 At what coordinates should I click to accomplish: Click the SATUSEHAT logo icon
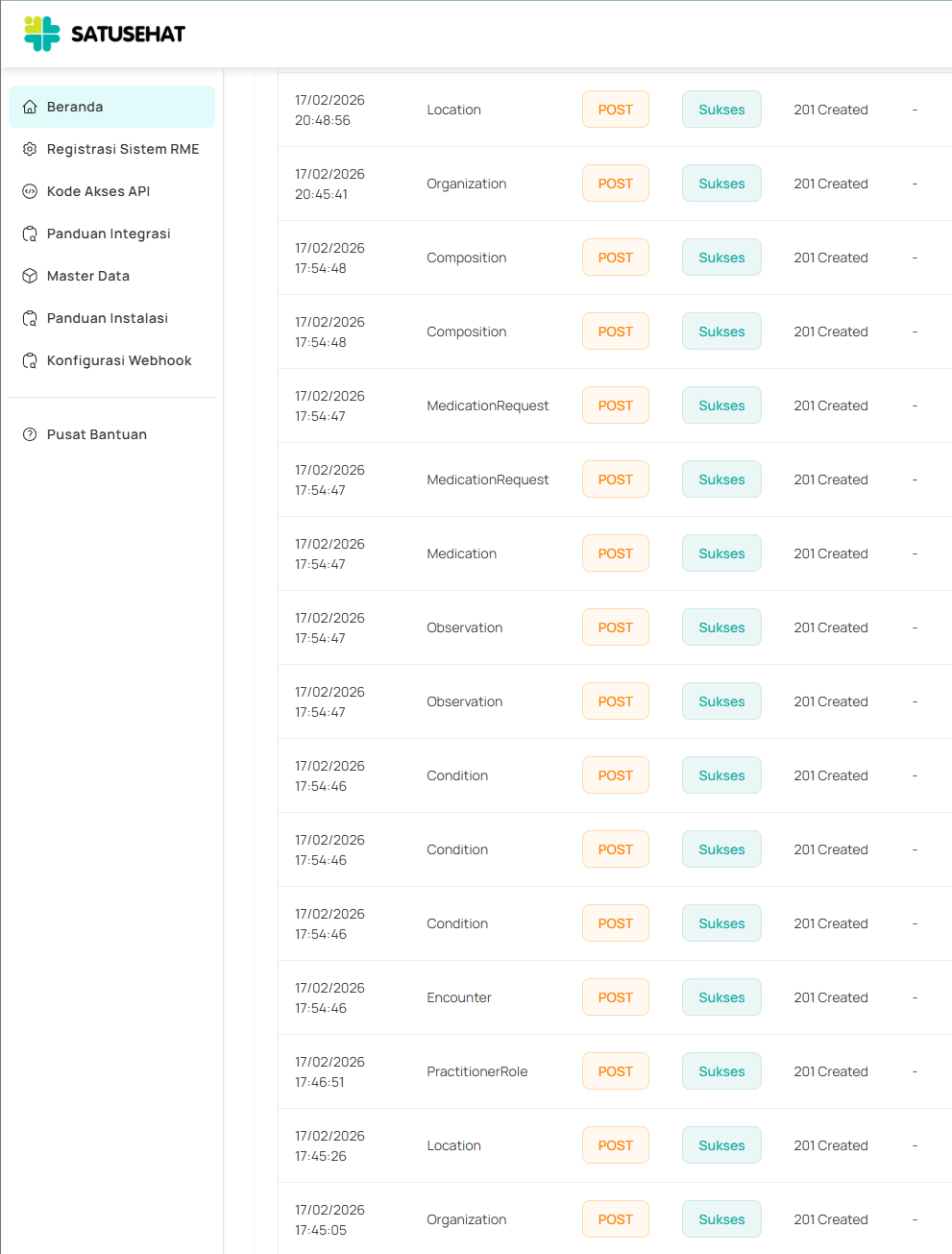coord(42,34)
